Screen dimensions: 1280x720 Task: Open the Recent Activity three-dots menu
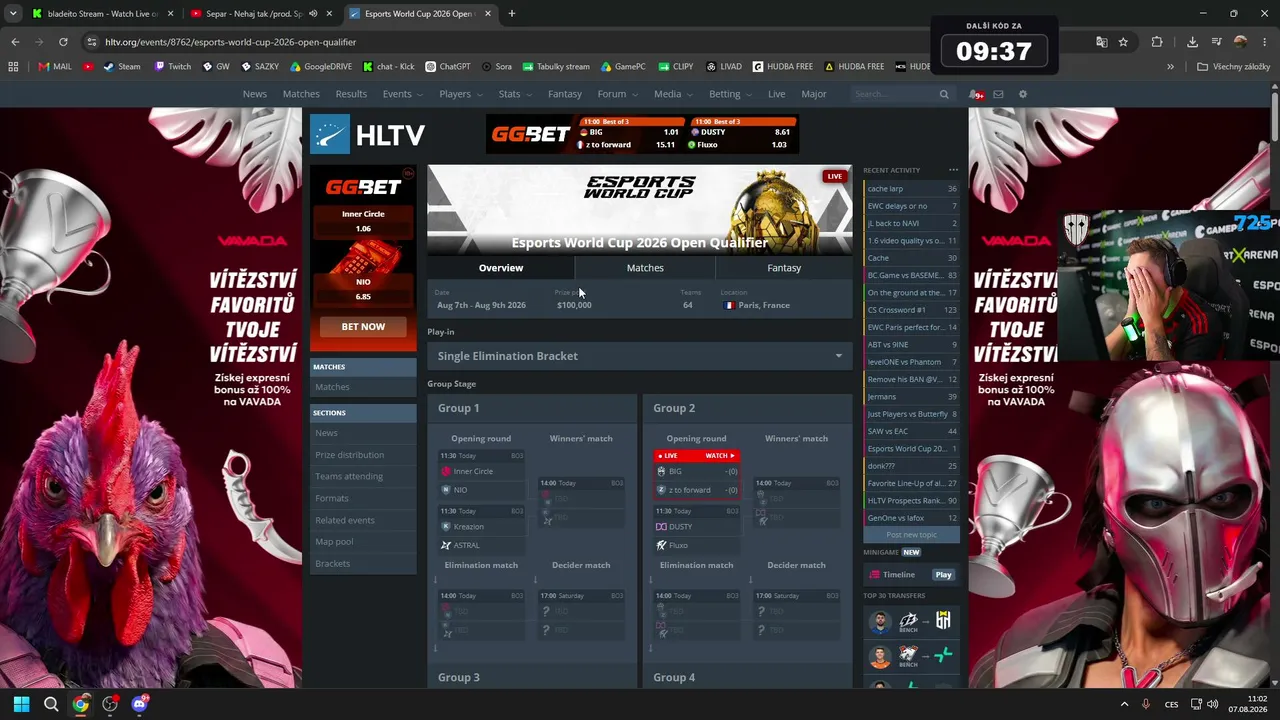953,170
